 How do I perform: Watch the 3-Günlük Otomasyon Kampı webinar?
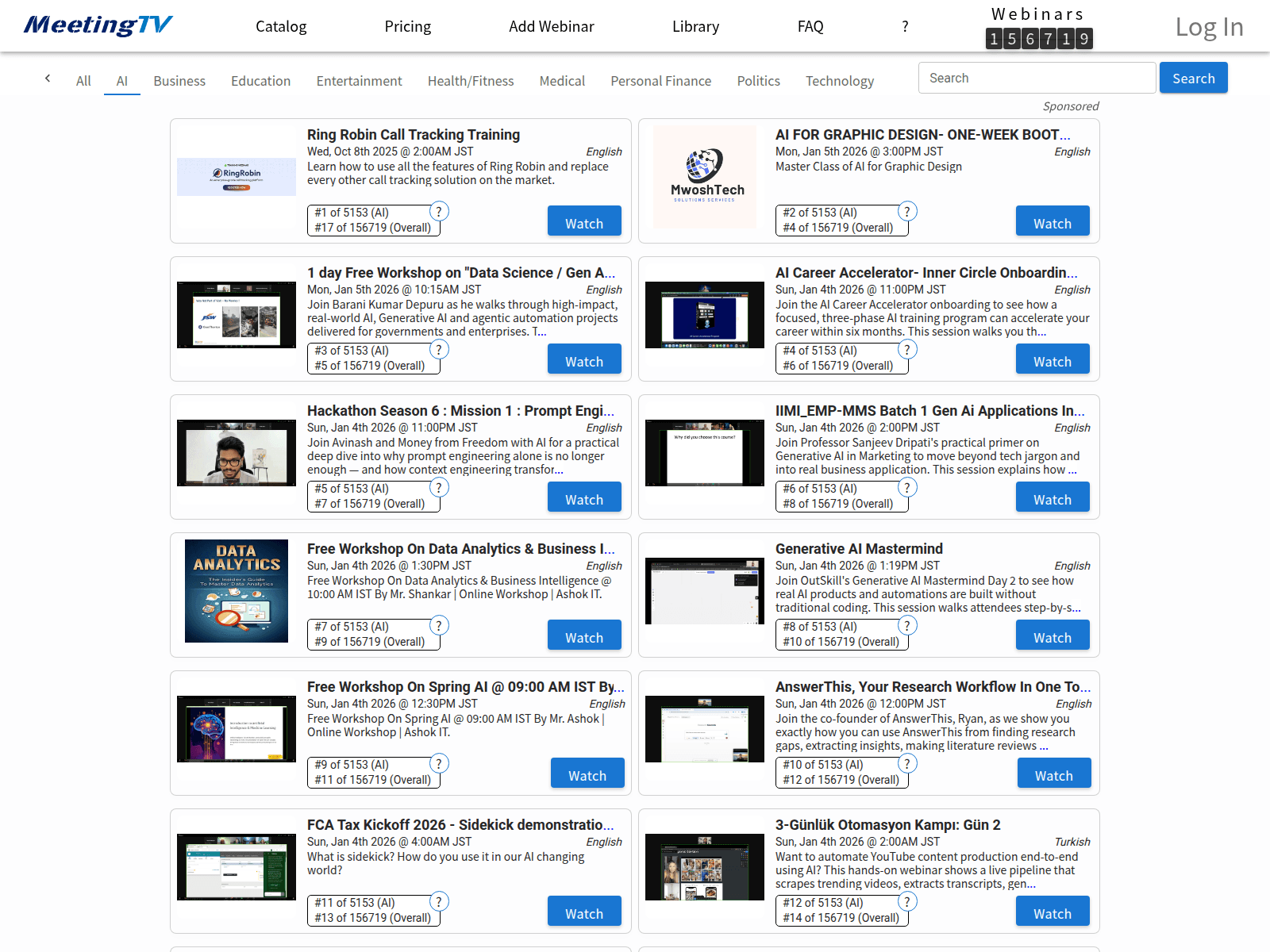click(x=1053, y=911)
